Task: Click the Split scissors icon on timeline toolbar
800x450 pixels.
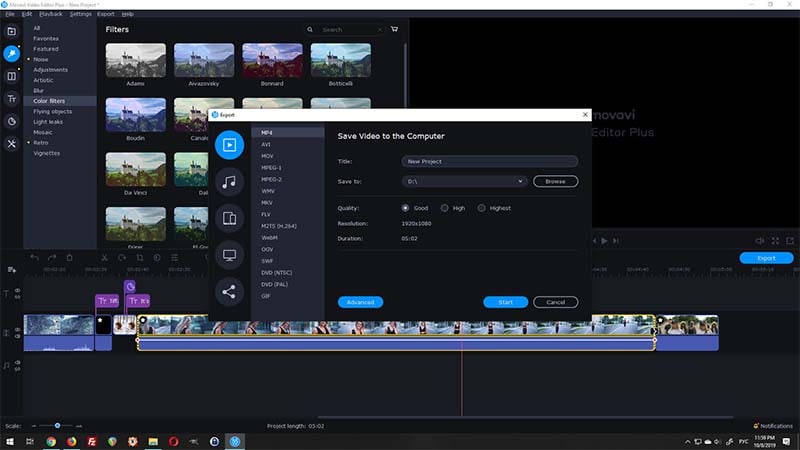Action: [x=104, y=258]
